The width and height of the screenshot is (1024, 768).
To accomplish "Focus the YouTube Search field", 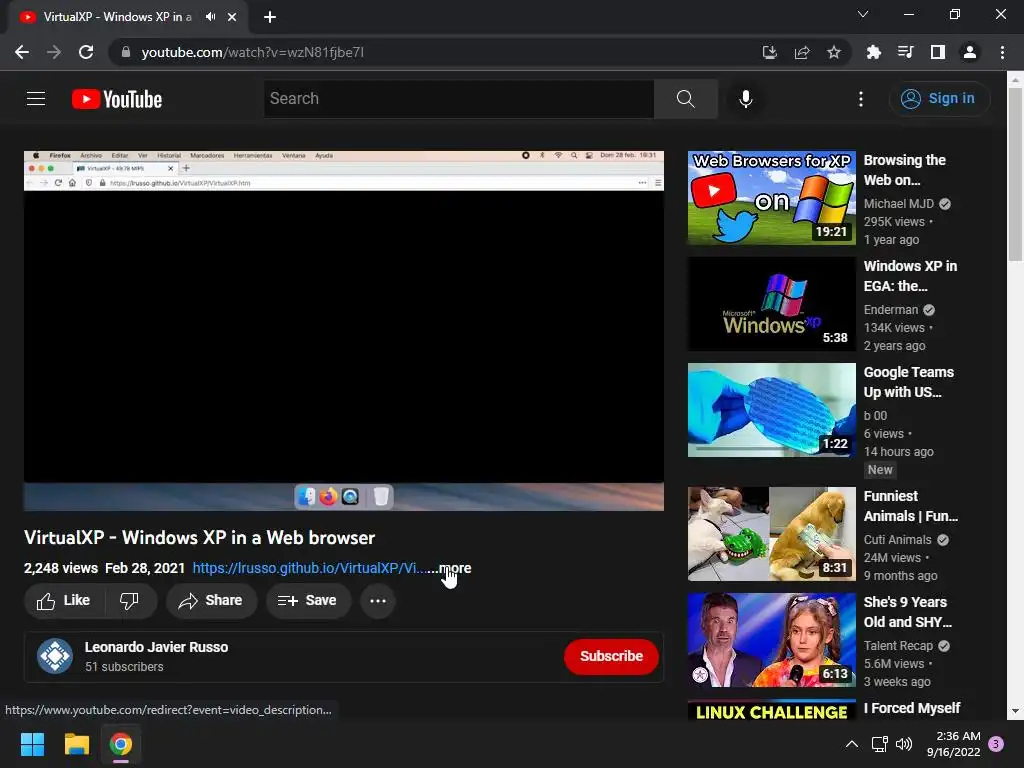I will (x=458, y=99).
